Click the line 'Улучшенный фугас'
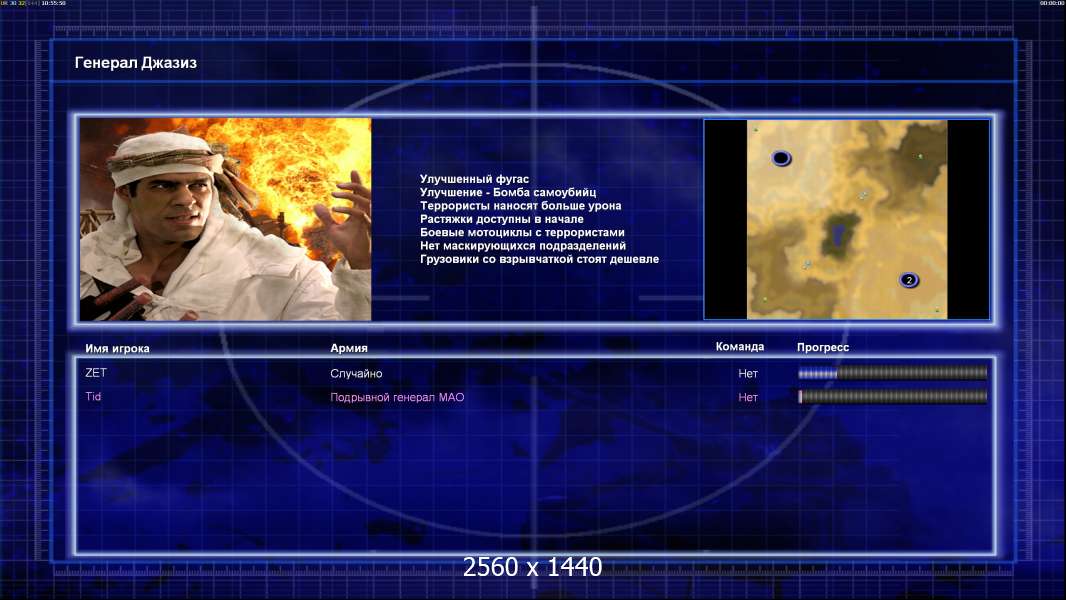The width and height of the screenshot is (1066, 600). point(474,179)
